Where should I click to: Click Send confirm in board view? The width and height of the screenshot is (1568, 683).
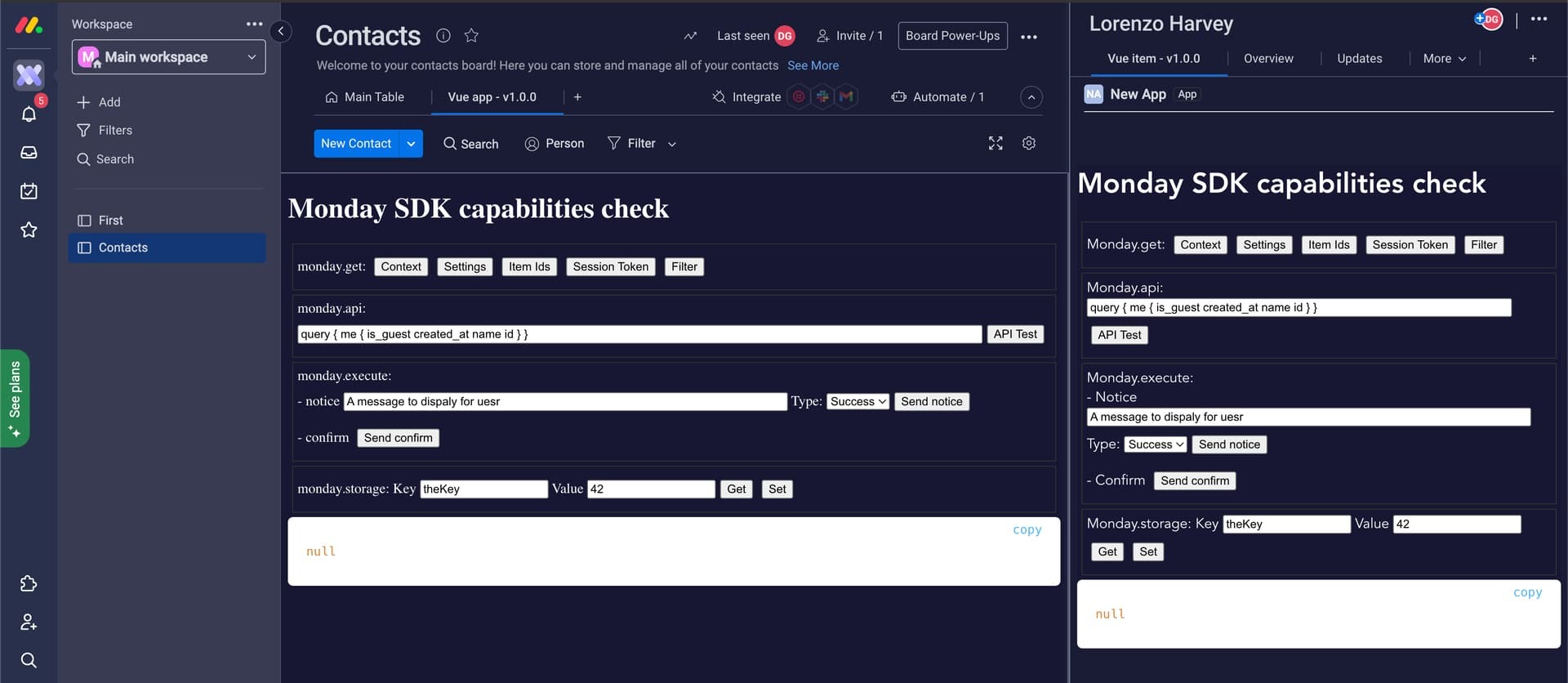[x=398, y=438]
